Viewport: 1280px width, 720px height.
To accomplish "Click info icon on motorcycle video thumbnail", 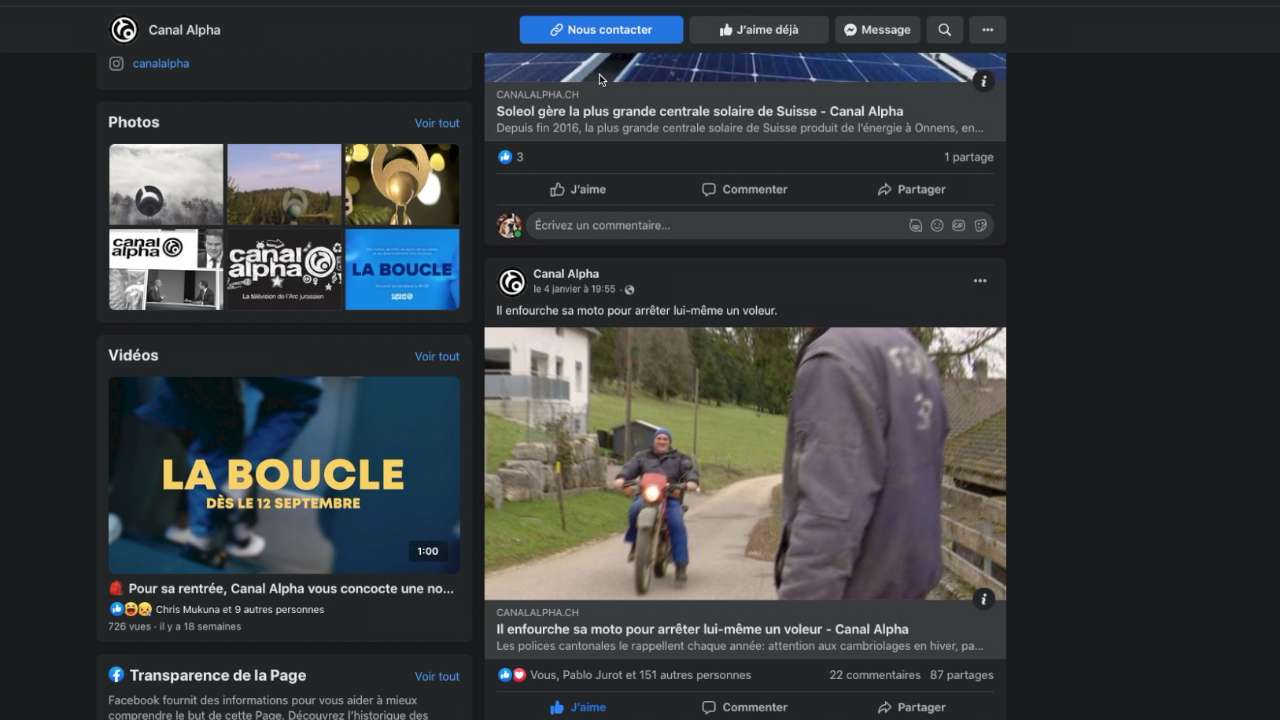I will click(x=984, y=599).
